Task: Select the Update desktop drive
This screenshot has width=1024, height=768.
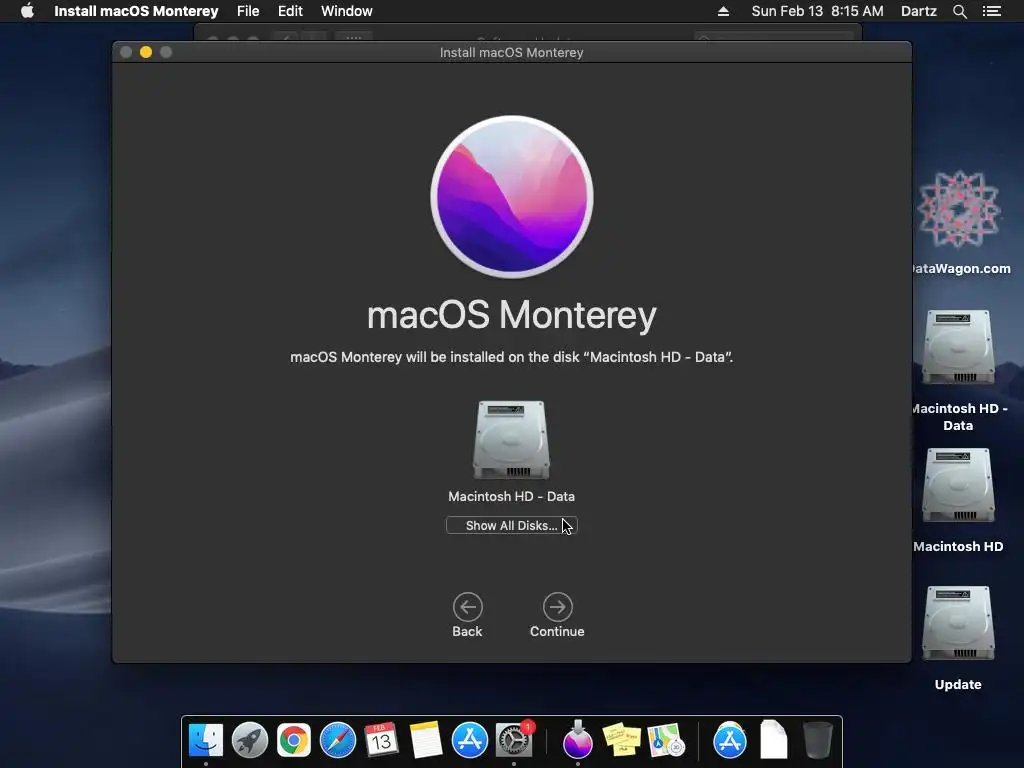Action: (958, 623)
